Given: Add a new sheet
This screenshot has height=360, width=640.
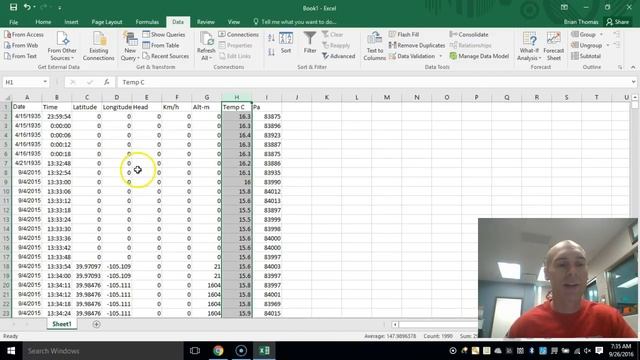Looking at the screenshot, I should coord(96,324).
